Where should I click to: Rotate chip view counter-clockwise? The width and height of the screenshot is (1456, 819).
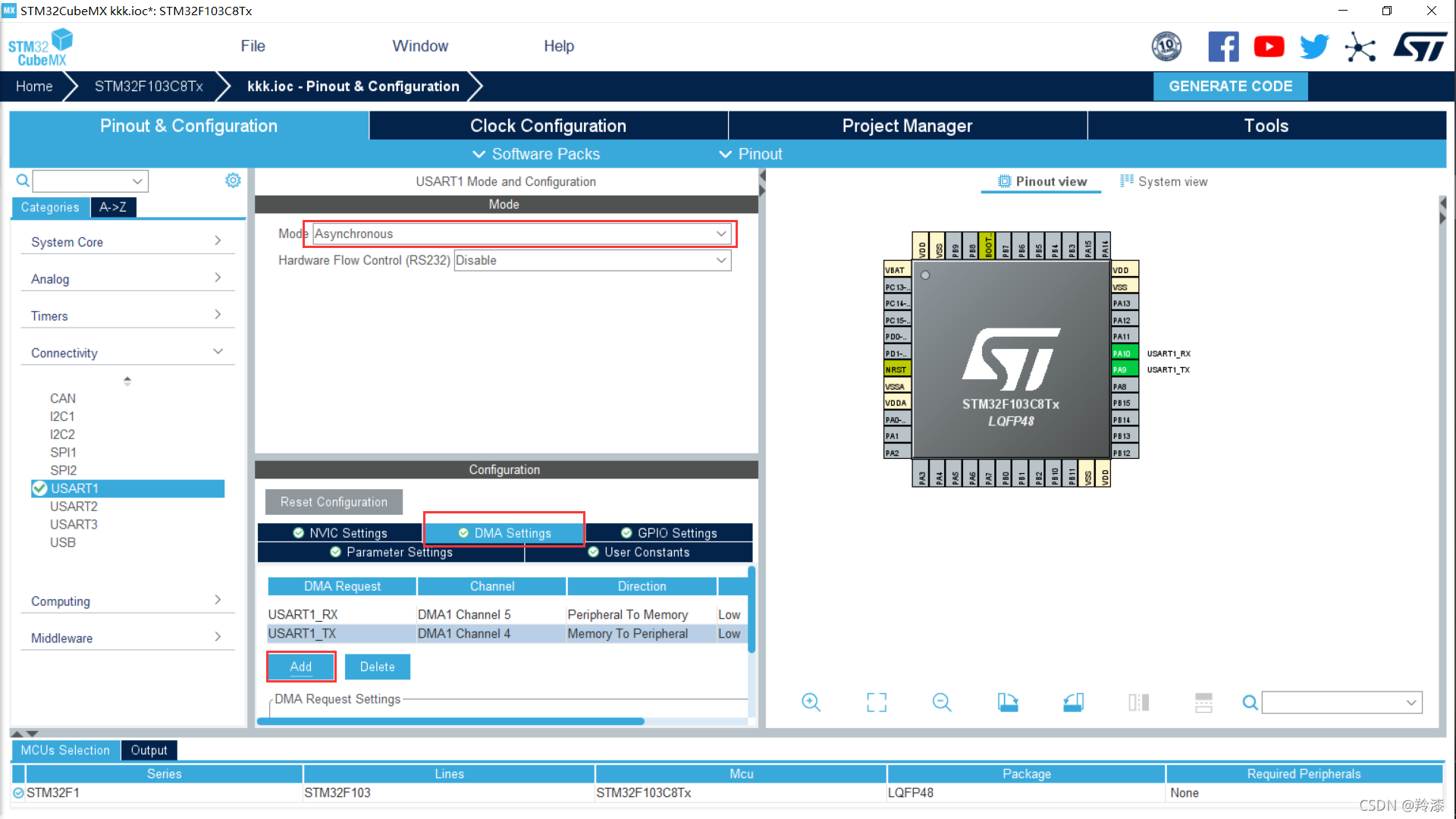pos(1073,702)
